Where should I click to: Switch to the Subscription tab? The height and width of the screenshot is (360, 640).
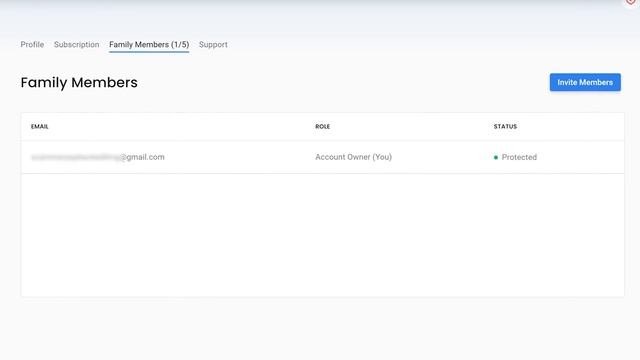click(x=76, y=44)
